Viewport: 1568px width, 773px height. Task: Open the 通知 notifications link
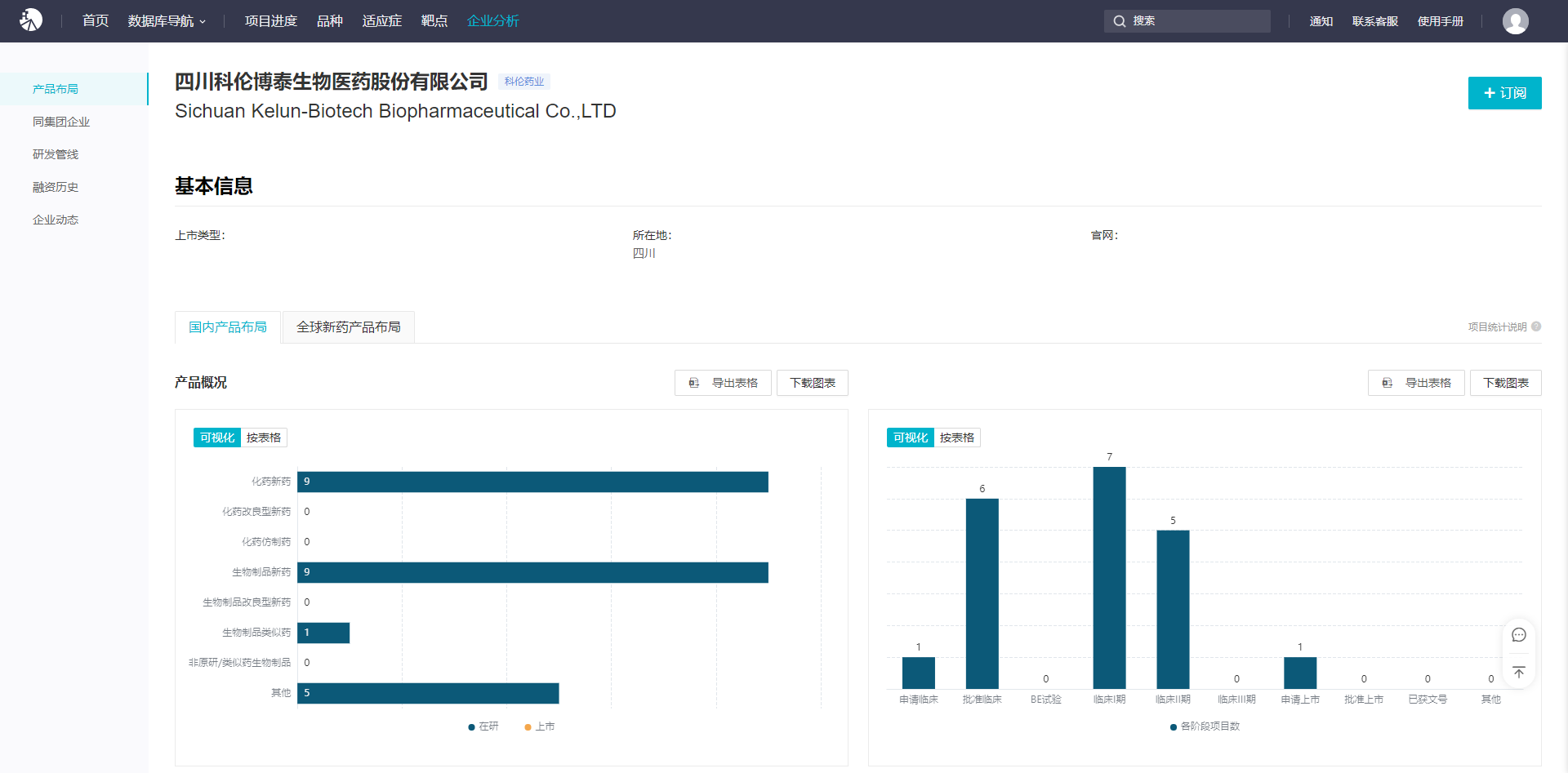pyautogui.click(x=1321, y=21)
